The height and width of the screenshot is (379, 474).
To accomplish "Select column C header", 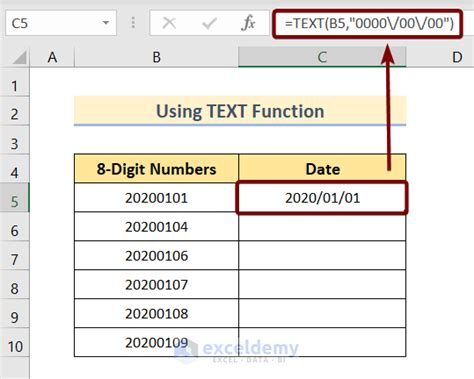I will 322,57.
